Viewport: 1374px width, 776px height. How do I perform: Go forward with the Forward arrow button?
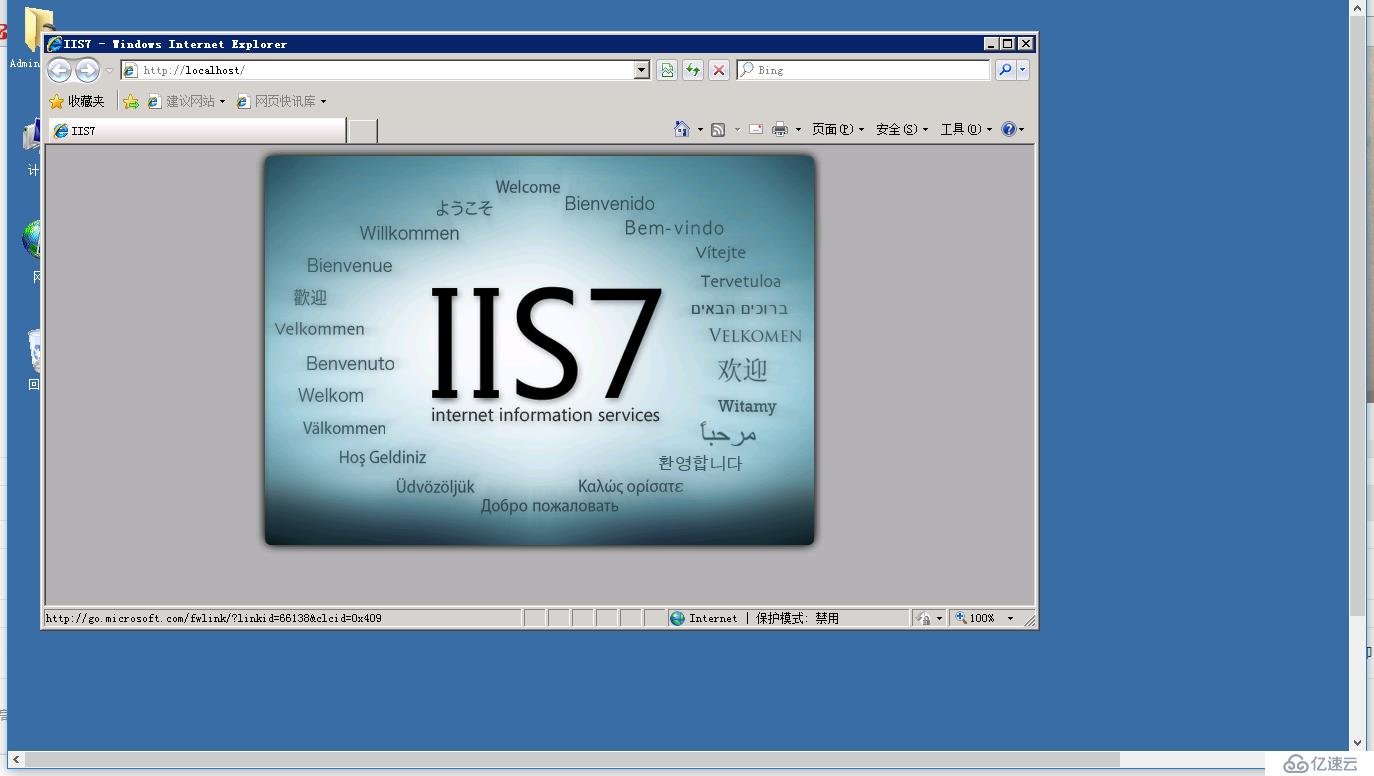pyautogui.click(x=87, y=70)
